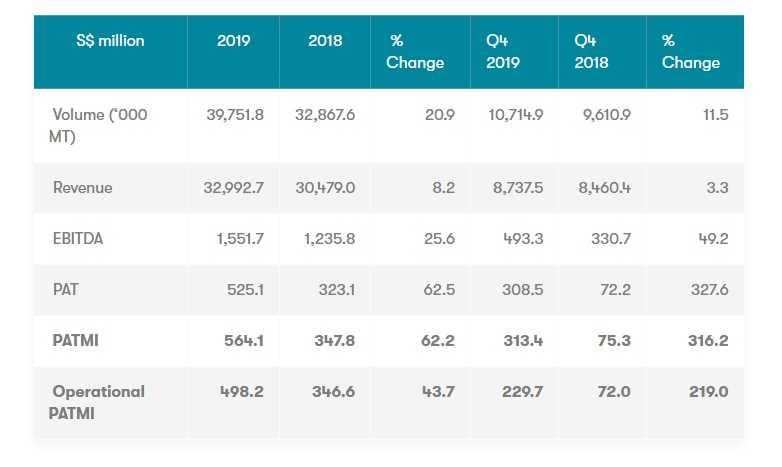
Task: Select the EBITDA row label
Action: pos(80,239)
